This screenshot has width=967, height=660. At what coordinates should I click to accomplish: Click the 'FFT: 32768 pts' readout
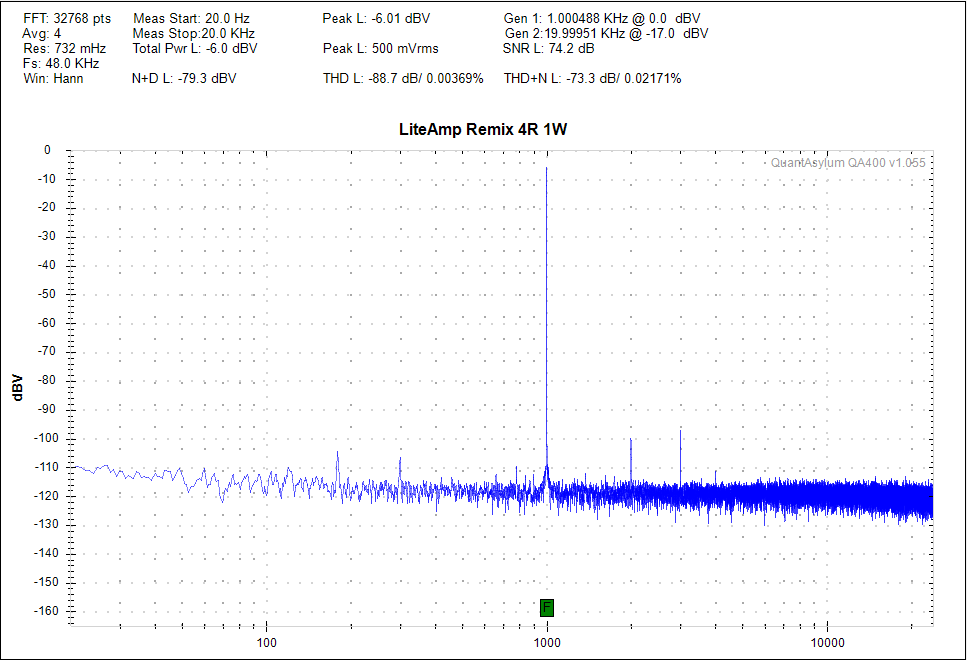coord(67,19)
